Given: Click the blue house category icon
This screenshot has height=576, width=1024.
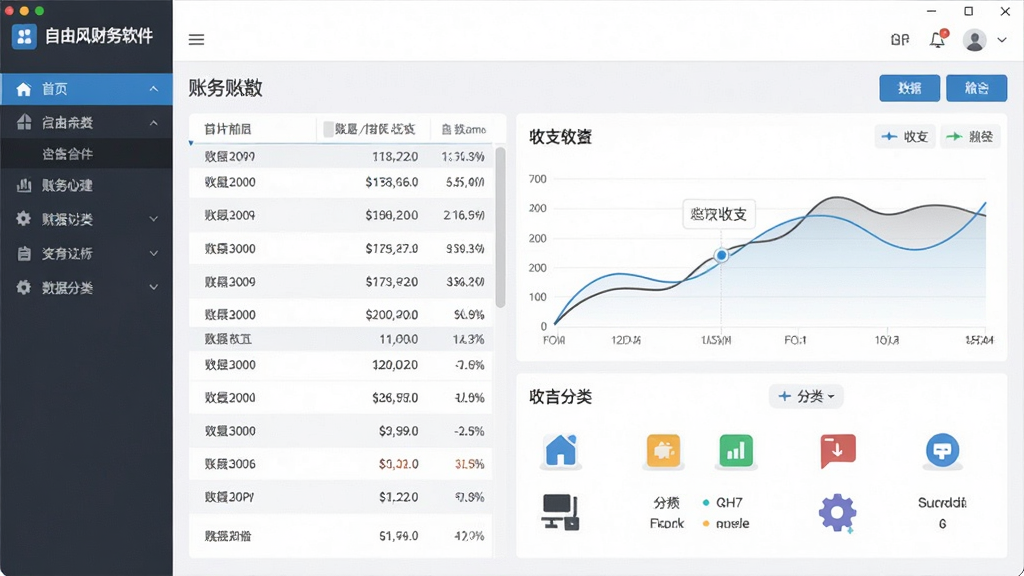Looking at the screenshot, I should click(561, 451).
